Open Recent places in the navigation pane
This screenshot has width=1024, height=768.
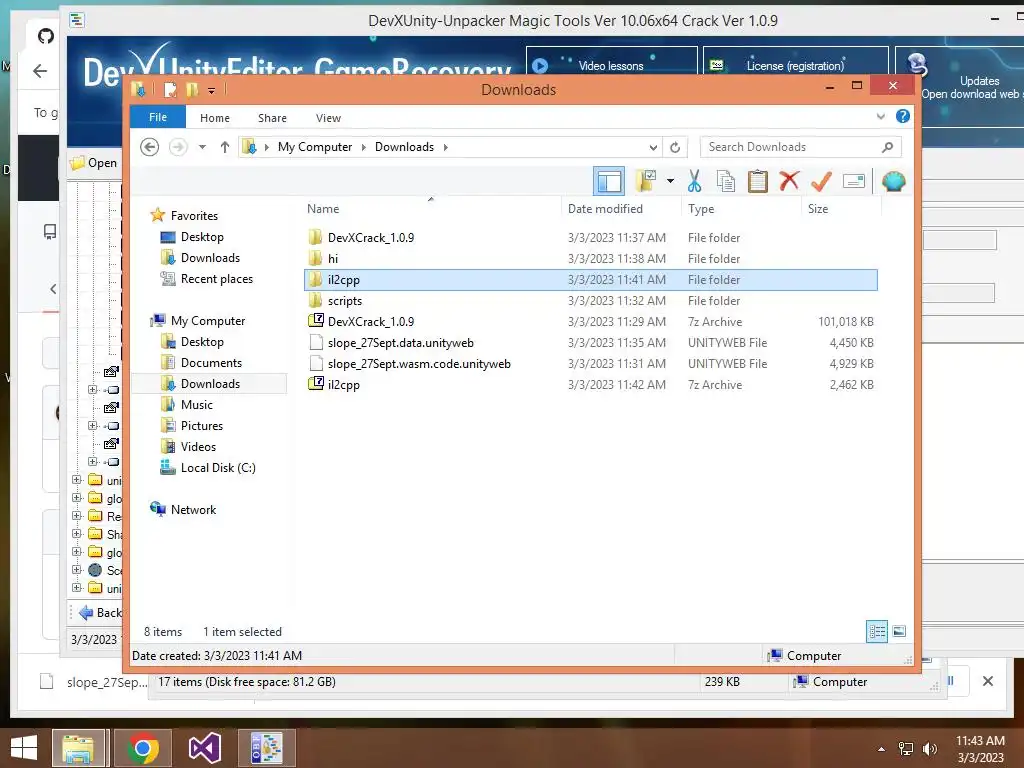pyautogui.click(x=216, y=279)
